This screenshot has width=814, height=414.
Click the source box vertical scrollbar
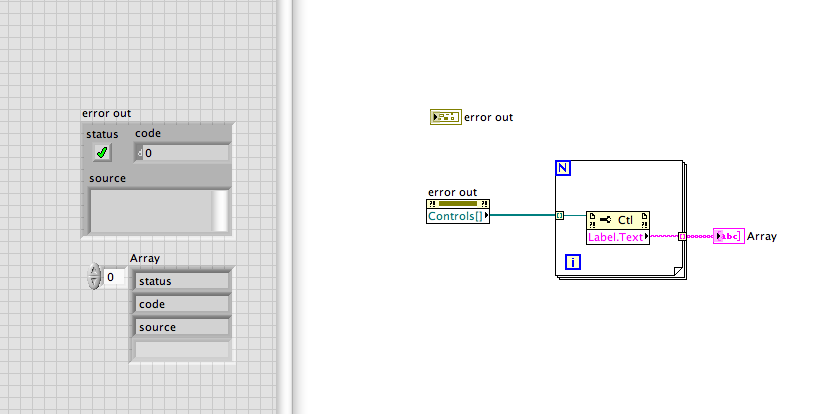point(220,210)
